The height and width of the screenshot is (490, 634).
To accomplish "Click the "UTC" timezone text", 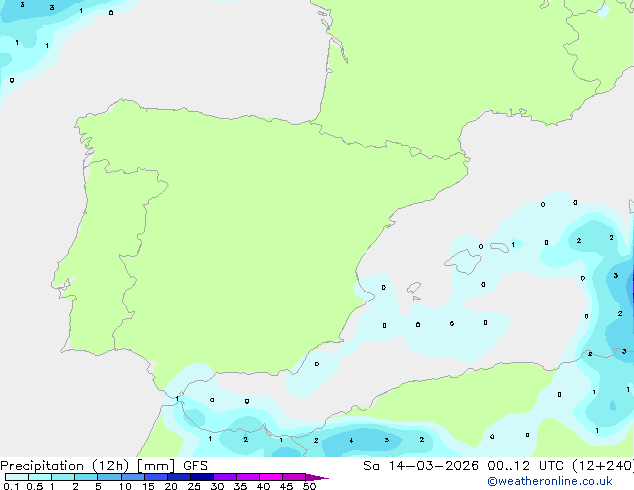I will [x=551, y=466].
